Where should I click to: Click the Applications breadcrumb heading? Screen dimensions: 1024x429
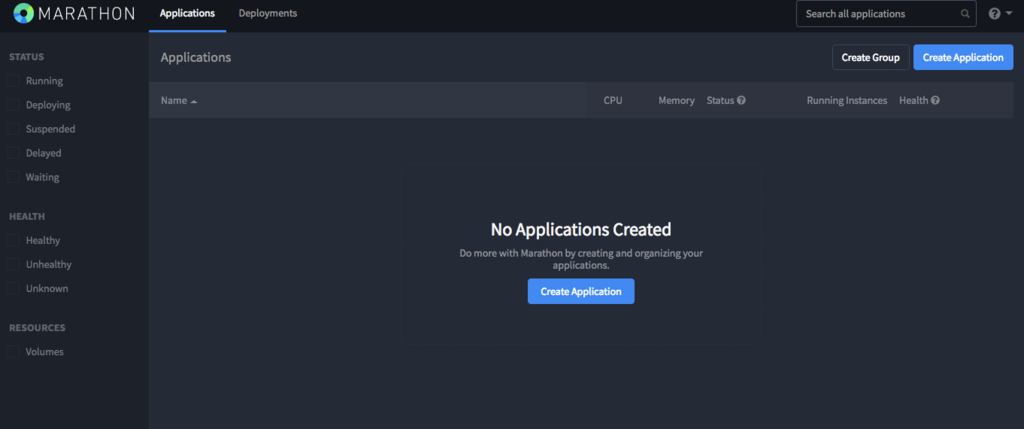(196, 57)
